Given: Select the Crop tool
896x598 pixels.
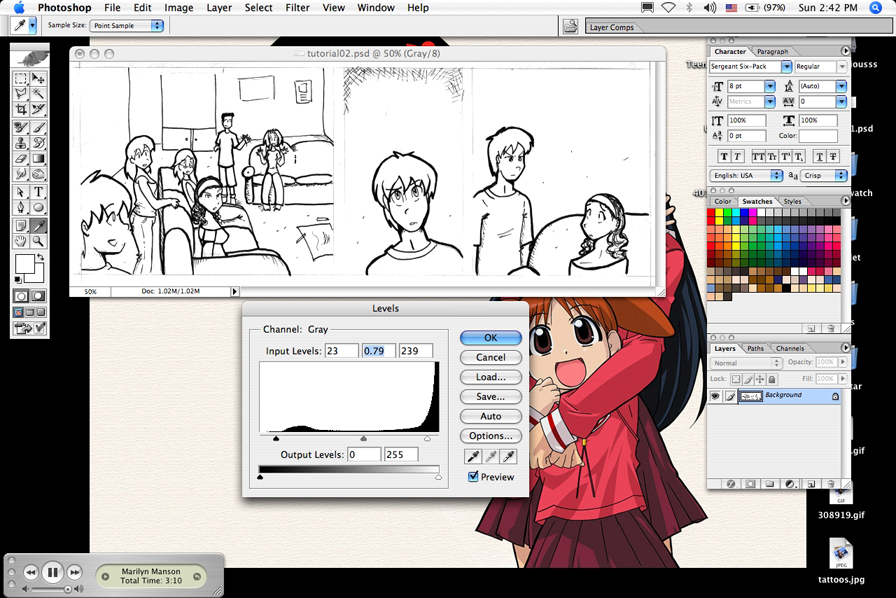Looking at the screenshot, I should tap(21, 109).
